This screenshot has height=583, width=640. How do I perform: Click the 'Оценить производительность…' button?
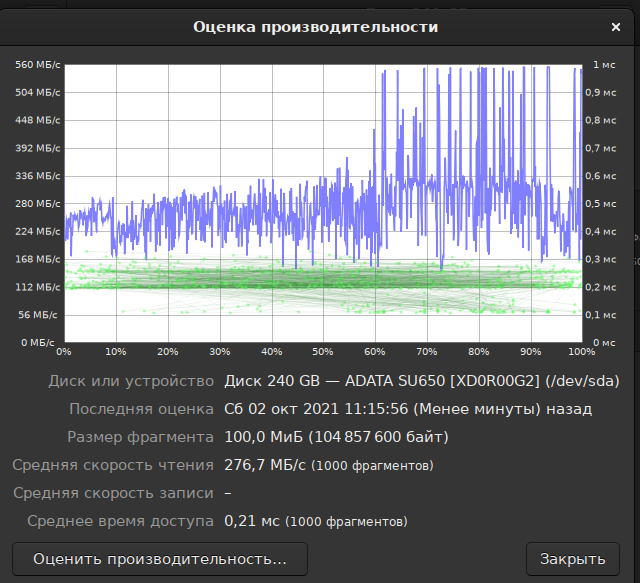tap(160, 559)
